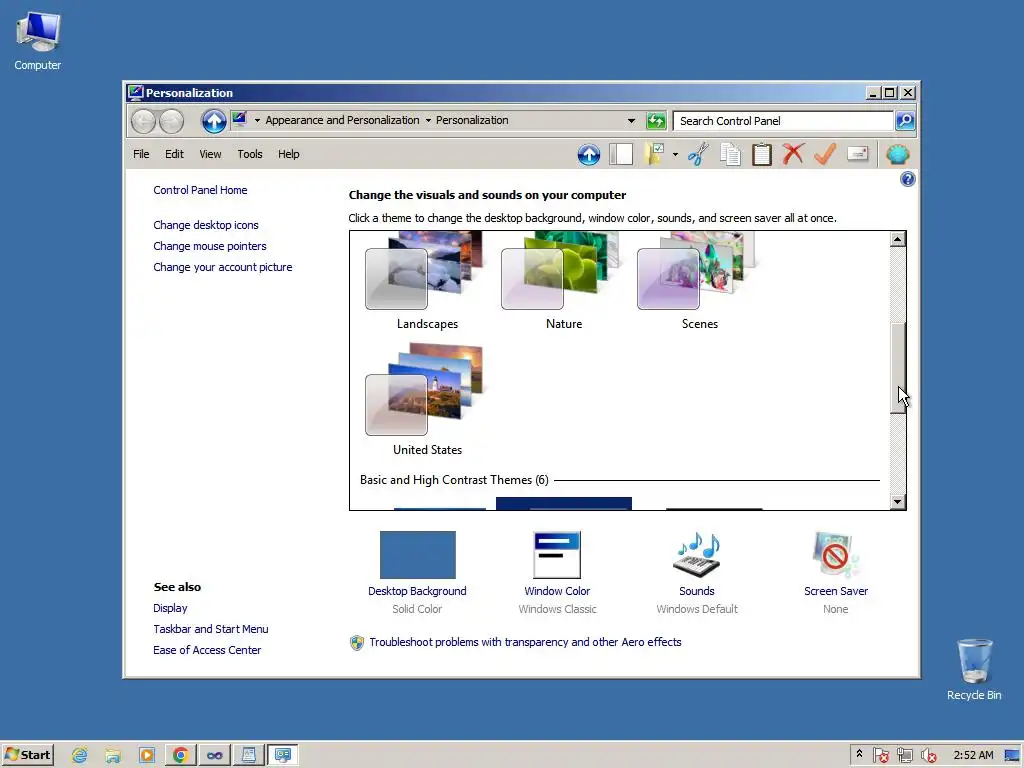Expand dropdown before Appearance and Personalization
The width and height of the screenshot is (1024, 768).
[257, 120]
